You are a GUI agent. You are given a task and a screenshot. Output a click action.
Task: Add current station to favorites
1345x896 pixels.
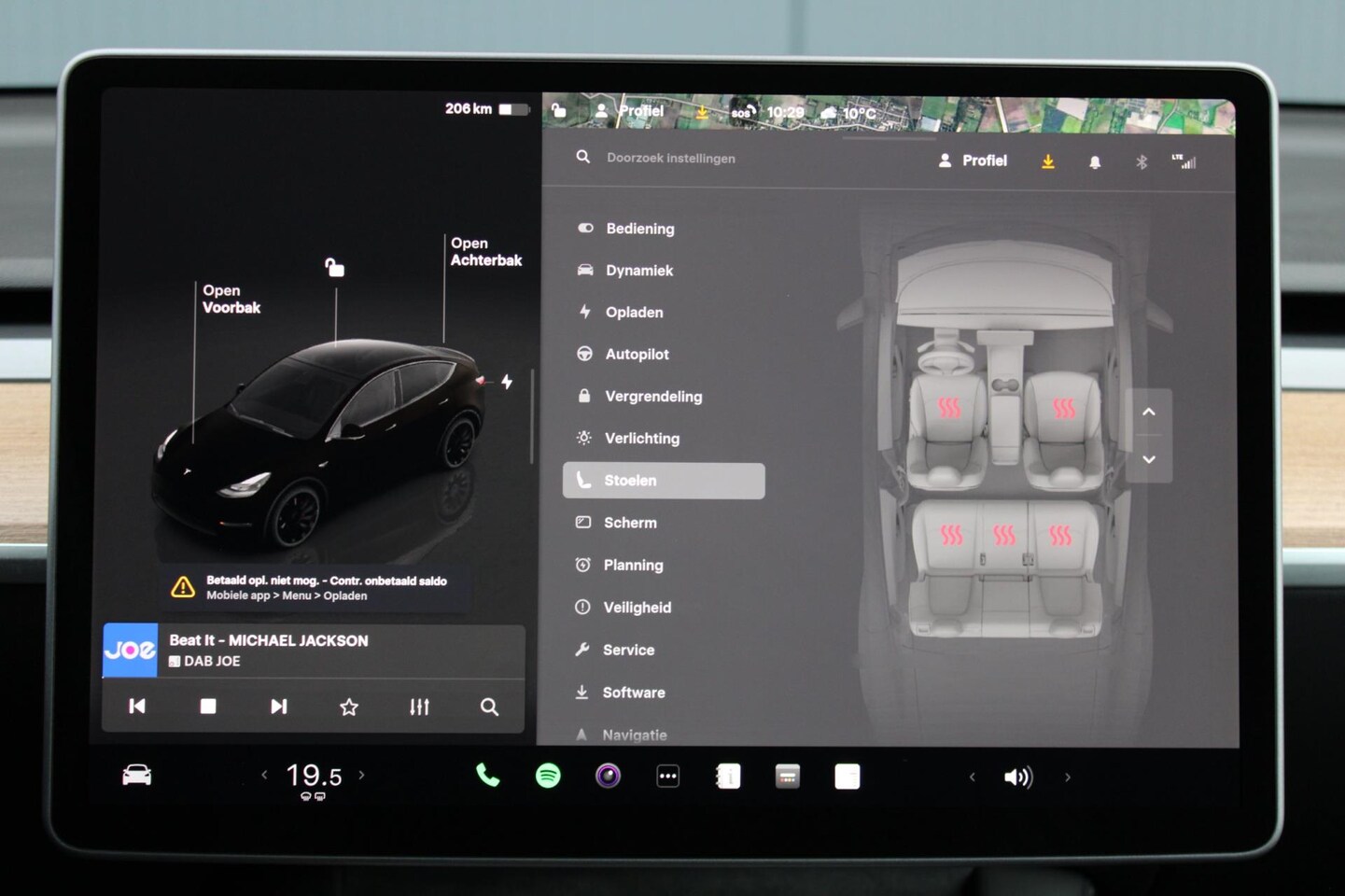click(349, 707)
